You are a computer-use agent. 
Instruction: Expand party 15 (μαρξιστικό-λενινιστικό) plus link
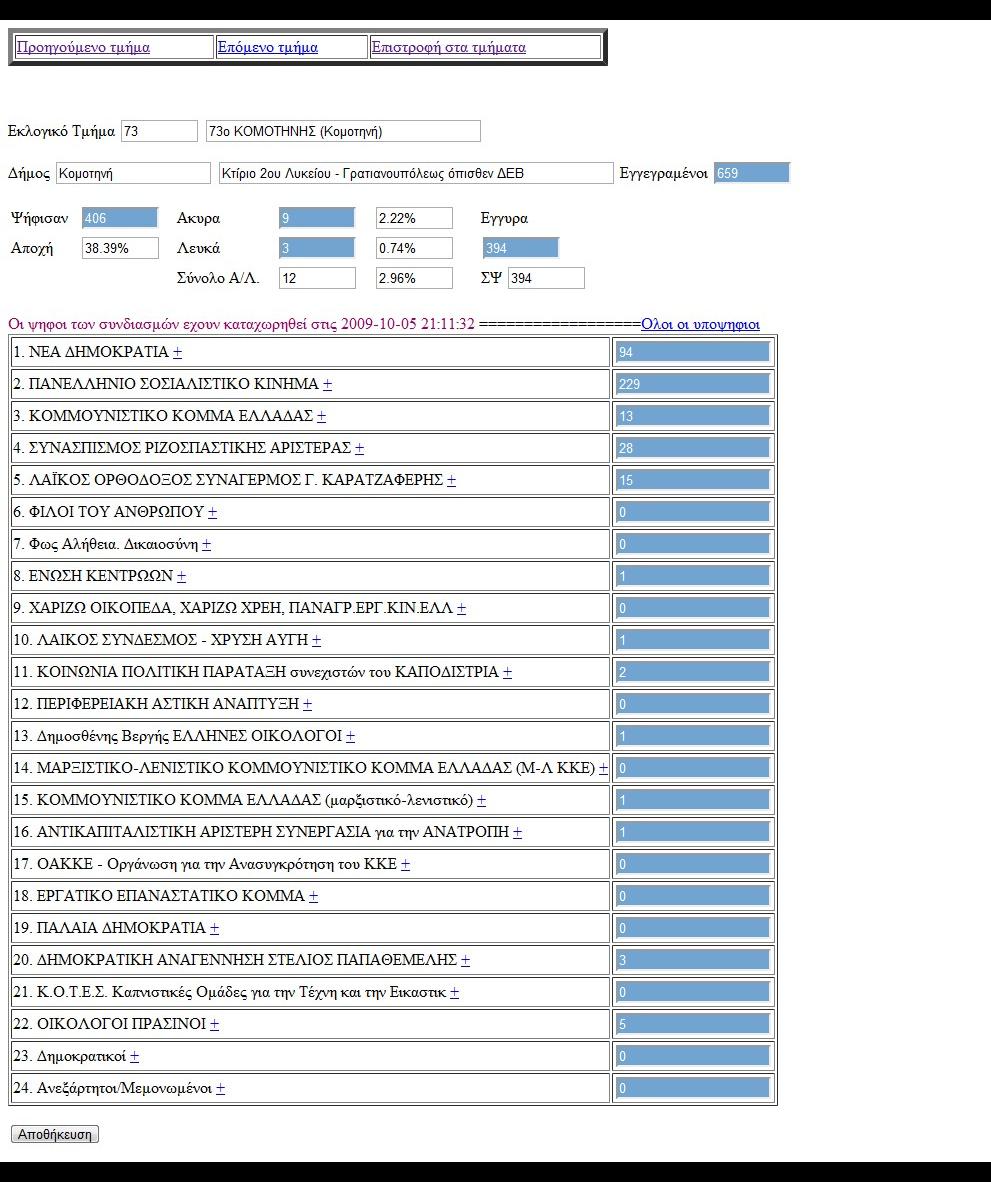click(482, 801)
